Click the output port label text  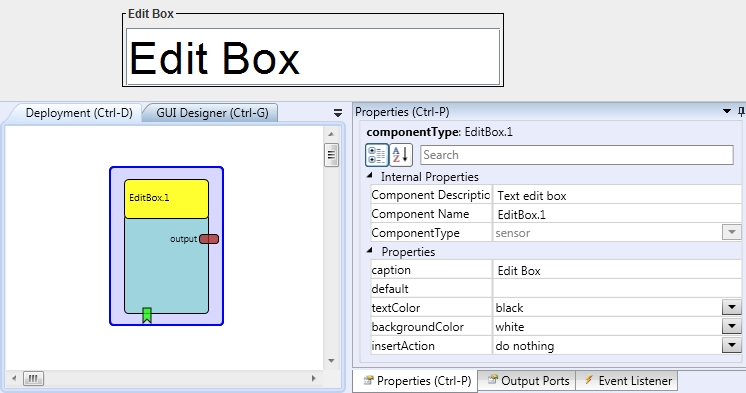(184, 239)
